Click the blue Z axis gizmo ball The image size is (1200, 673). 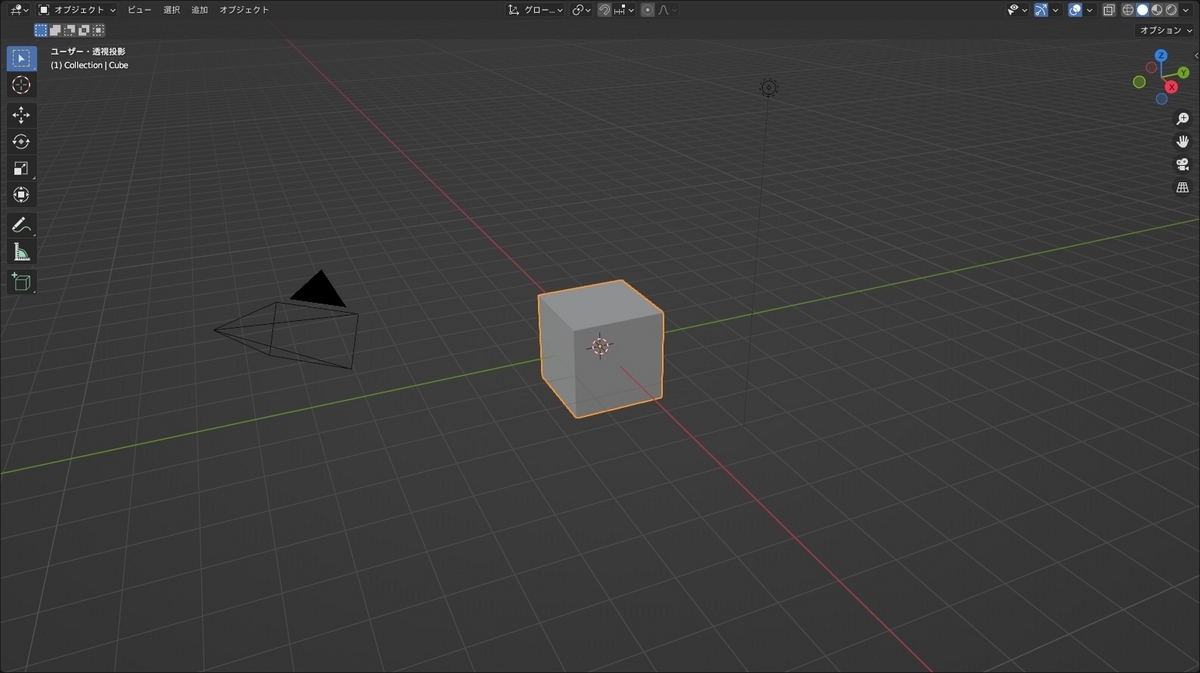pyautogui.click(x=1161, y=55)
